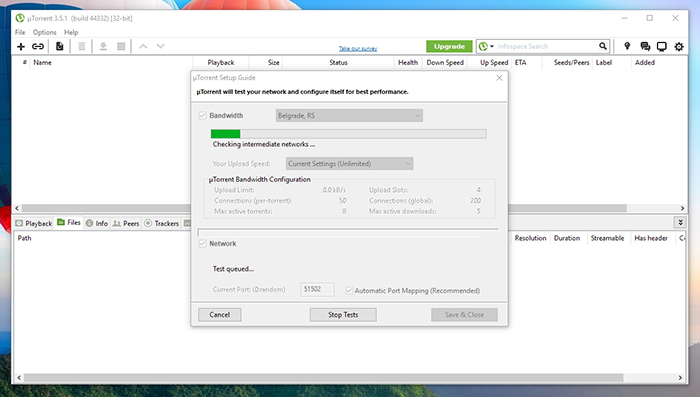The width and height of the screenshot is (700, 397).
Task: Open the Take our survey link
Action: (358, 48)
